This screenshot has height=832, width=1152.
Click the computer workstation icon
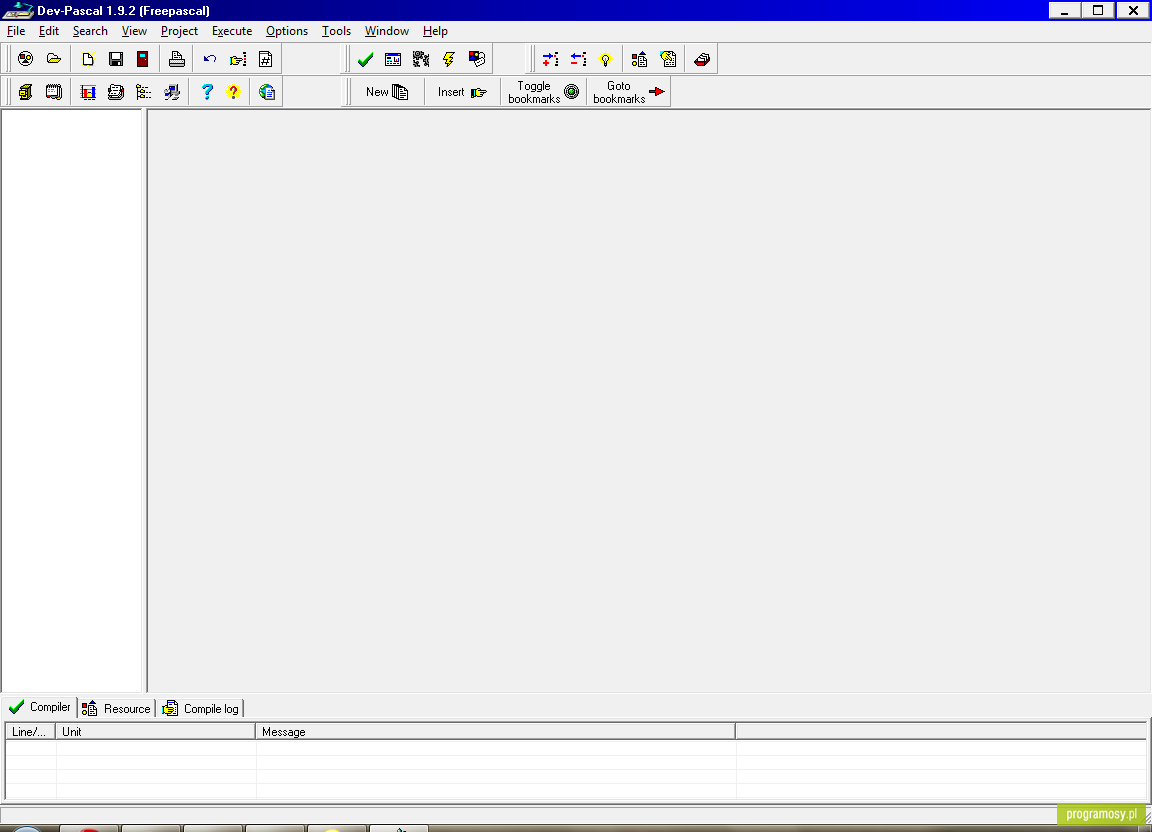click(x=172, y=92)
